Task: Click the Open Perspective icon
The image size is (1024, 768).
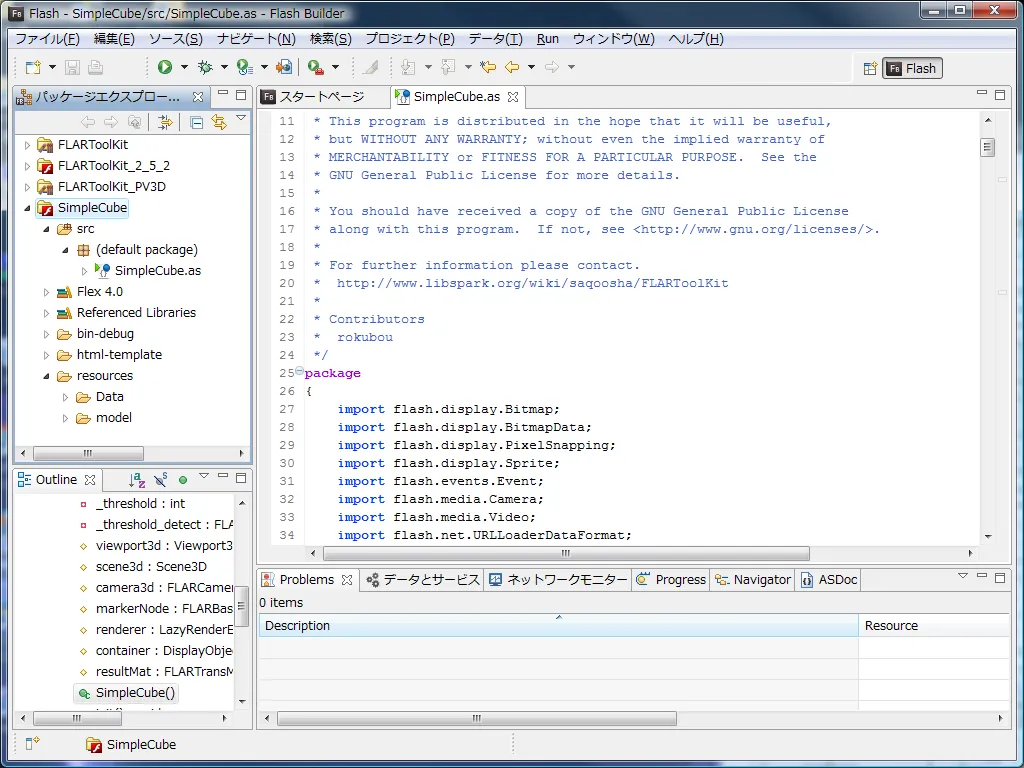Action: [870, 68]
